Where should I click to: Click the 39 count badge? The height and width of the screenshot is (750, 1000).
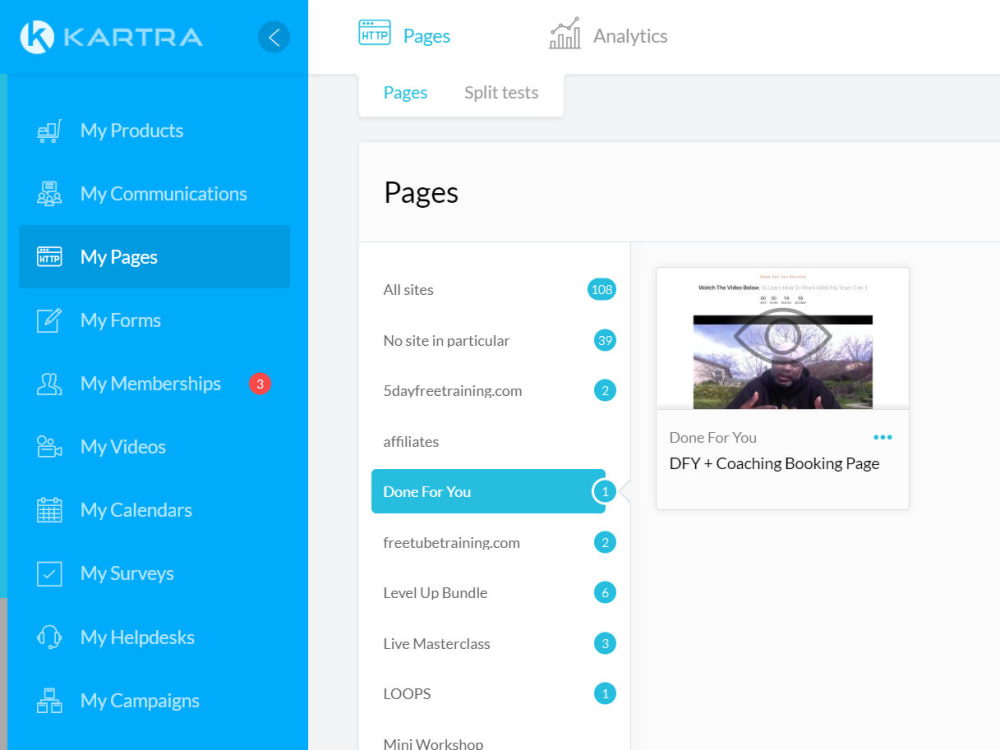605,341
